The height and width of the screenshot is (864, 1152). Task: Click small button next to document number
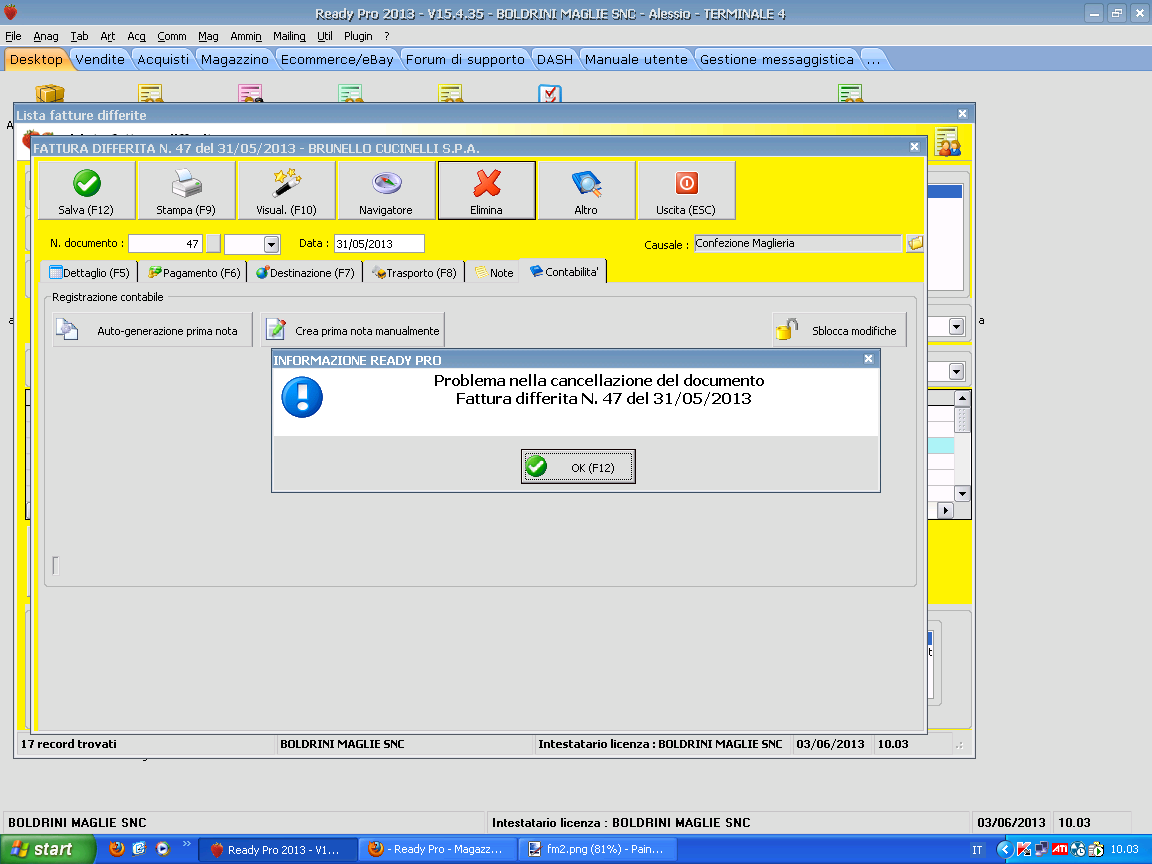(213, 243)
